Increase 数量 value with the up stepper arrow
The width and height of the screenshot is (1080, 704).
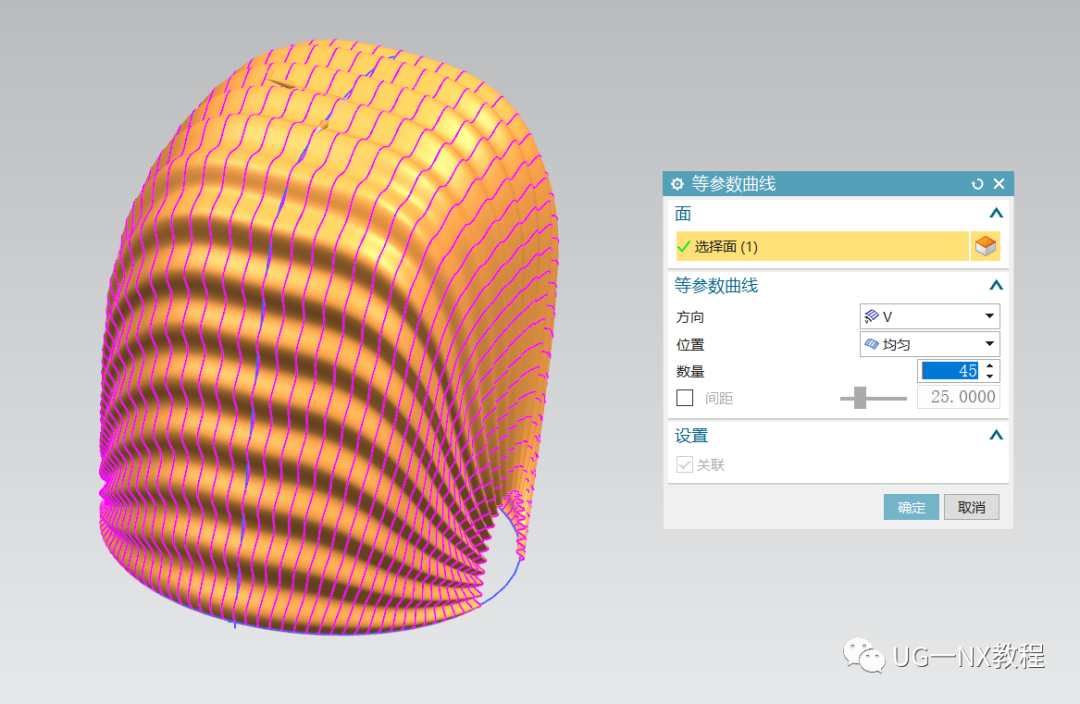click(x=988, y=366)
